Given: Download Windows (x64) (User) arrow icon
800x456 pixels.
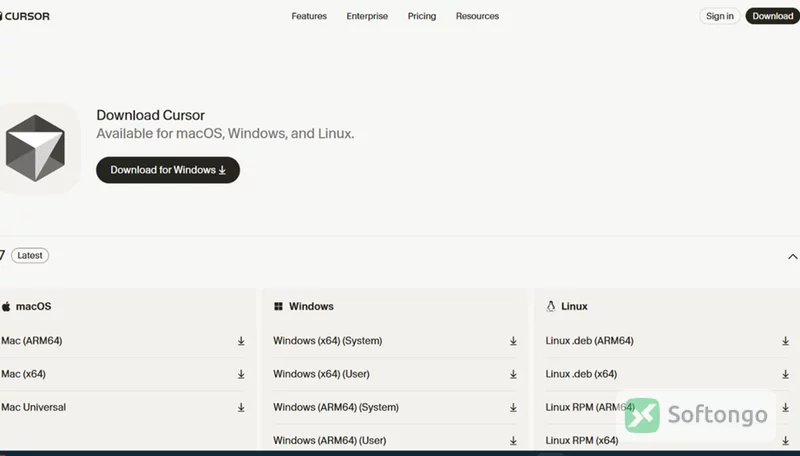Looking at the screenshot, I should coord(513,374).
